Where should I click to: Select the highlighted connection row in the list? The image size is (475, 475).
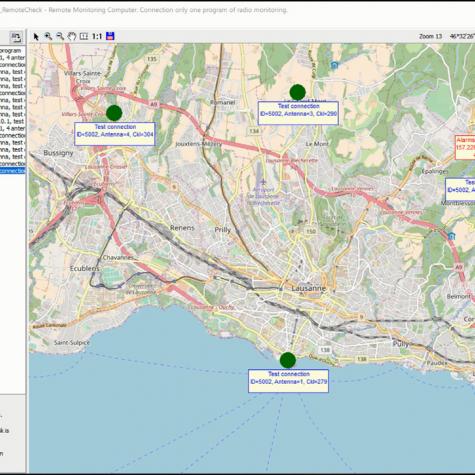point(13,171)
